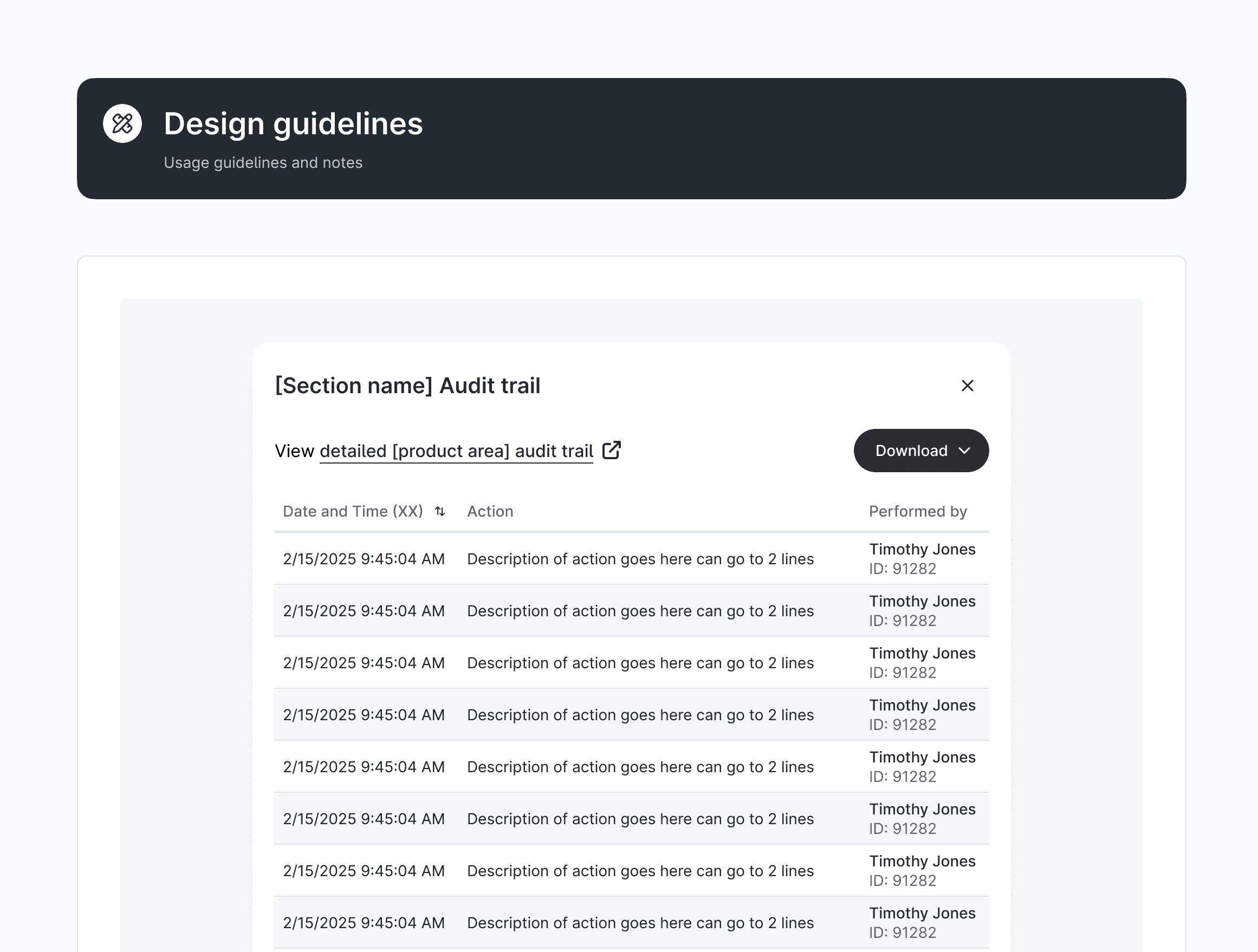The width and height of the screenshot is (1258, 952).
Task: Click the Performed by column header
Action: (x=917, y=512)
